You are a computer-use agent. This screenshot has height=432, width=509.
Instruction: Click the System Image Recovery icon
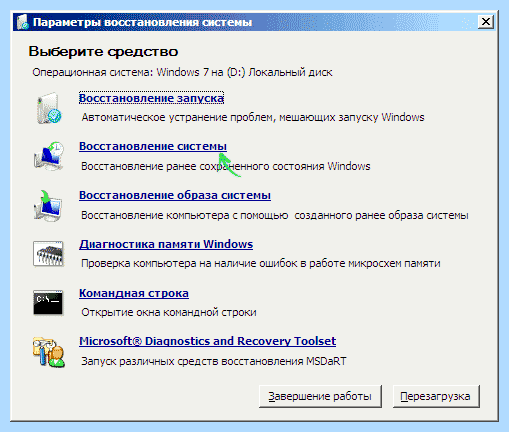coord(48,205)
